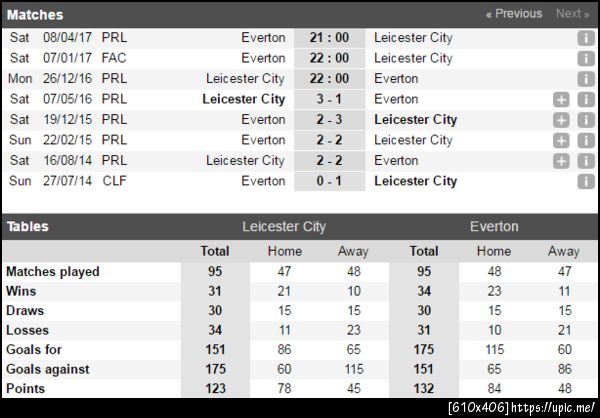The height and width of the screenshot is (418, 600).
Task: Open bold Leicester City in 27/07/14 row
Action: click(x=415, y=181)
